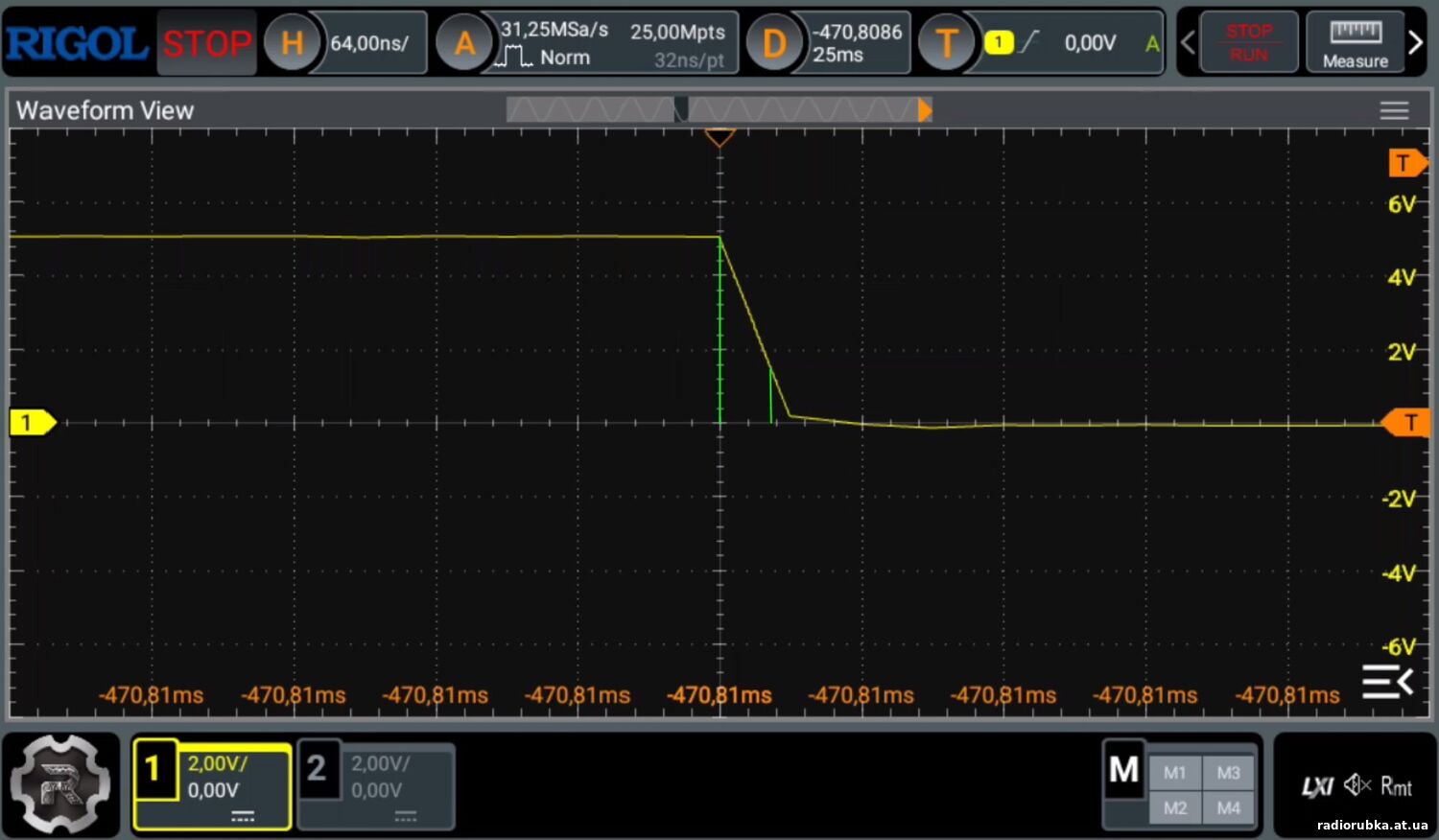This screenshot has height=840, width=1439.
Task: Toggle the STOP/RUN acquisition button
Action: tap(1248, 43)
